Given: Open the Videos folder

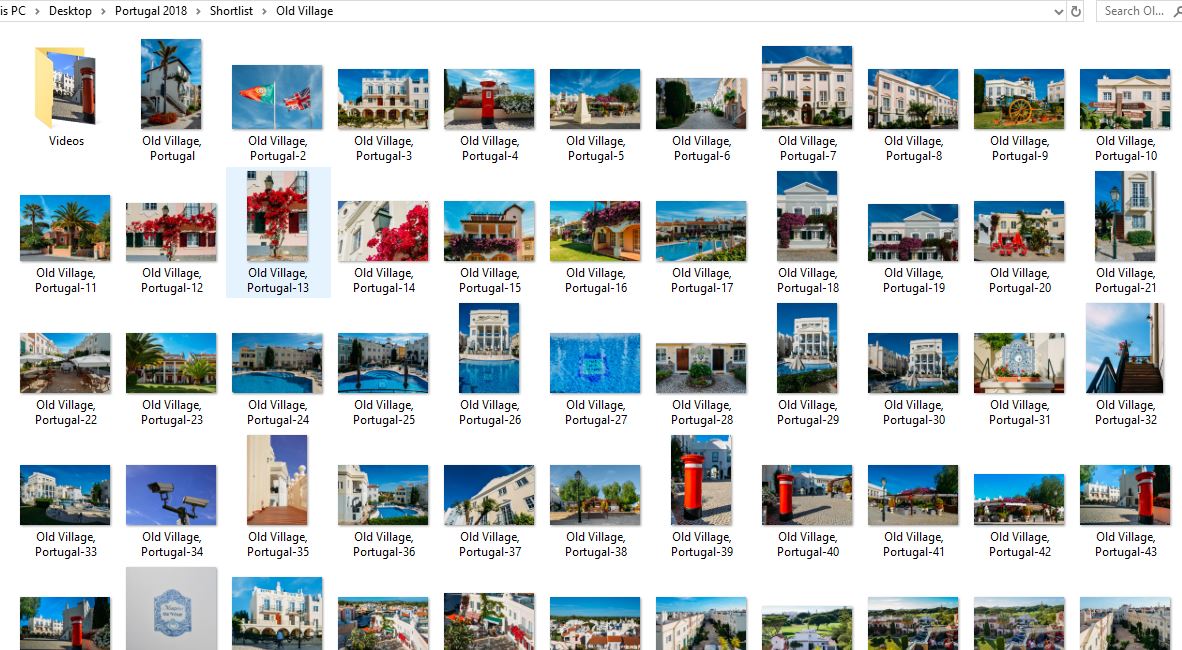Looking at the screenshot, I should (x=66, y=87).
